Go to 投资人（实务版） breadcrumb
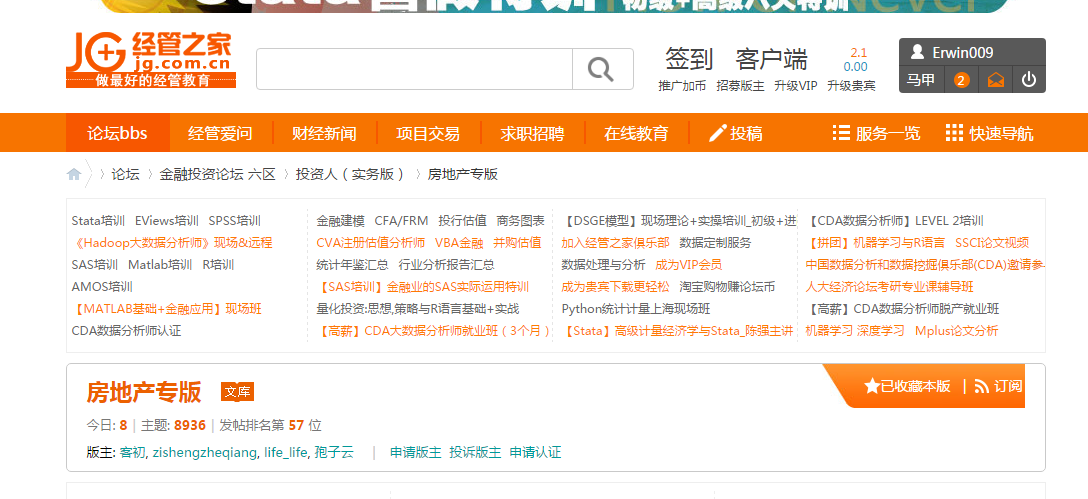 coord(350,174)
